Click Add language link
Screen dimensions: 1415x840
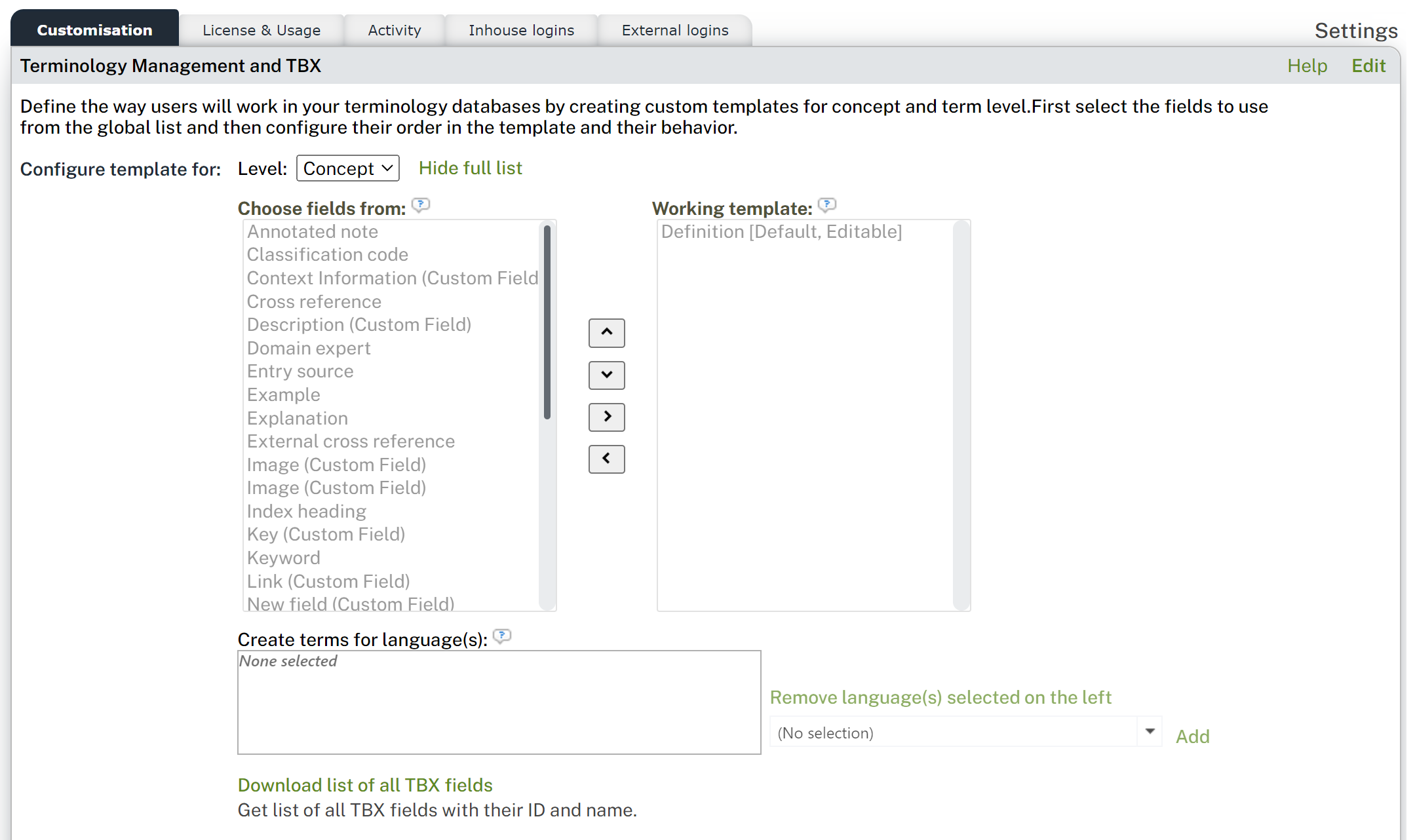pyautogui.click(x=1192, y=736)
